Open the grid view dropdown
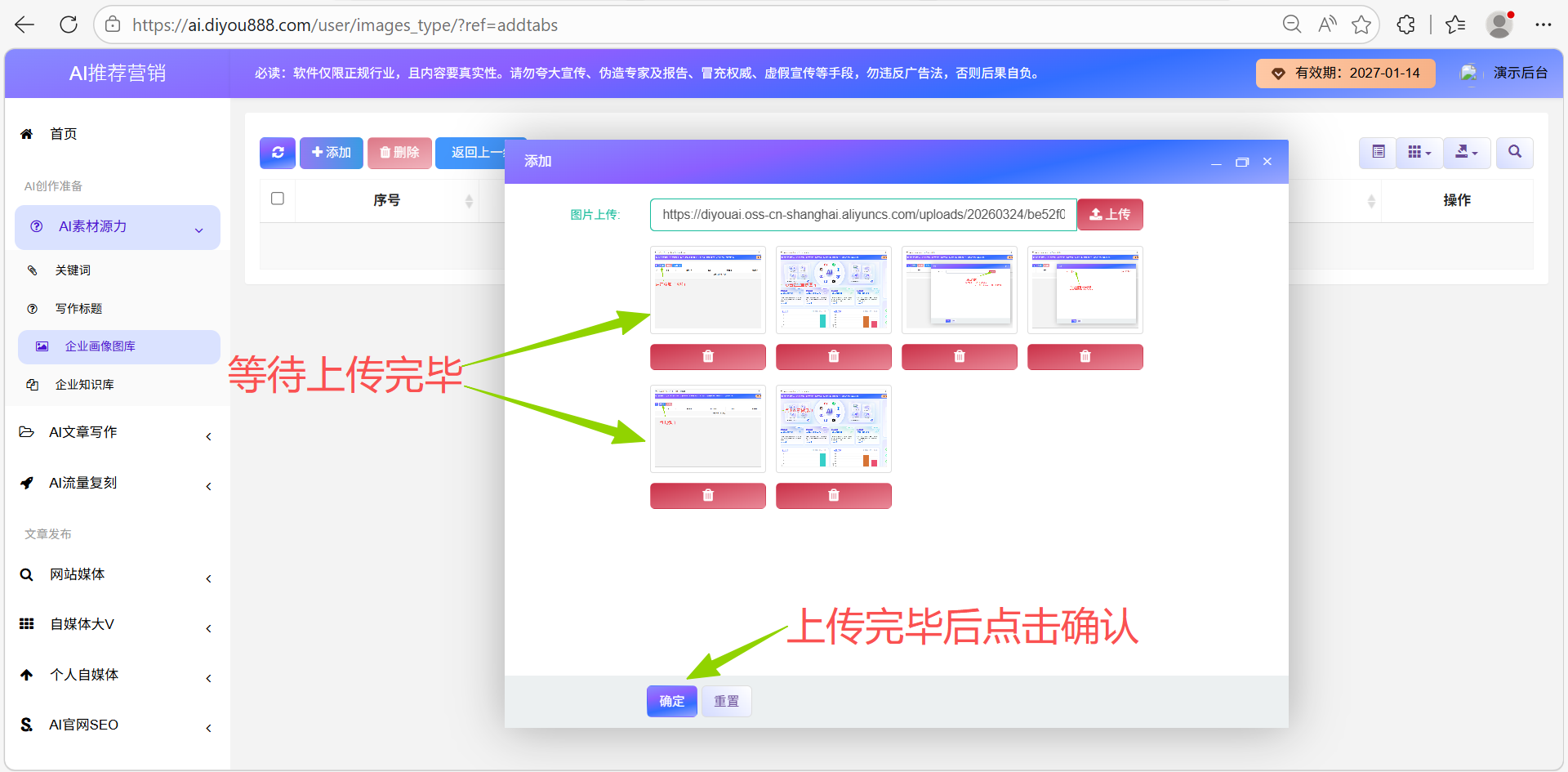The height and width of the screenshot is (772, 1568). pos(1419,153)
